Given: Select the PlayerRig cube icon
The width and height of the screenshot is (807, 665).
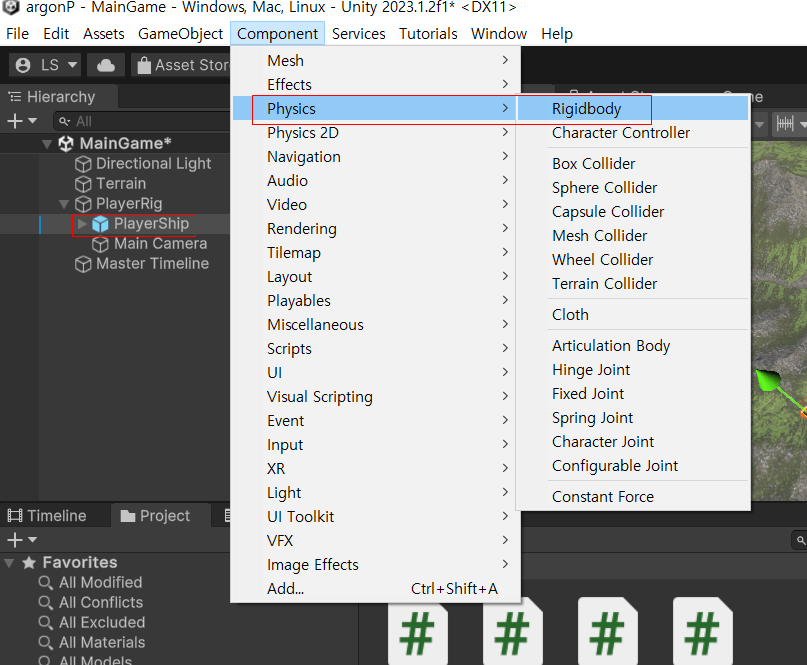Looking at the screenshot, I should pos(83,204).
